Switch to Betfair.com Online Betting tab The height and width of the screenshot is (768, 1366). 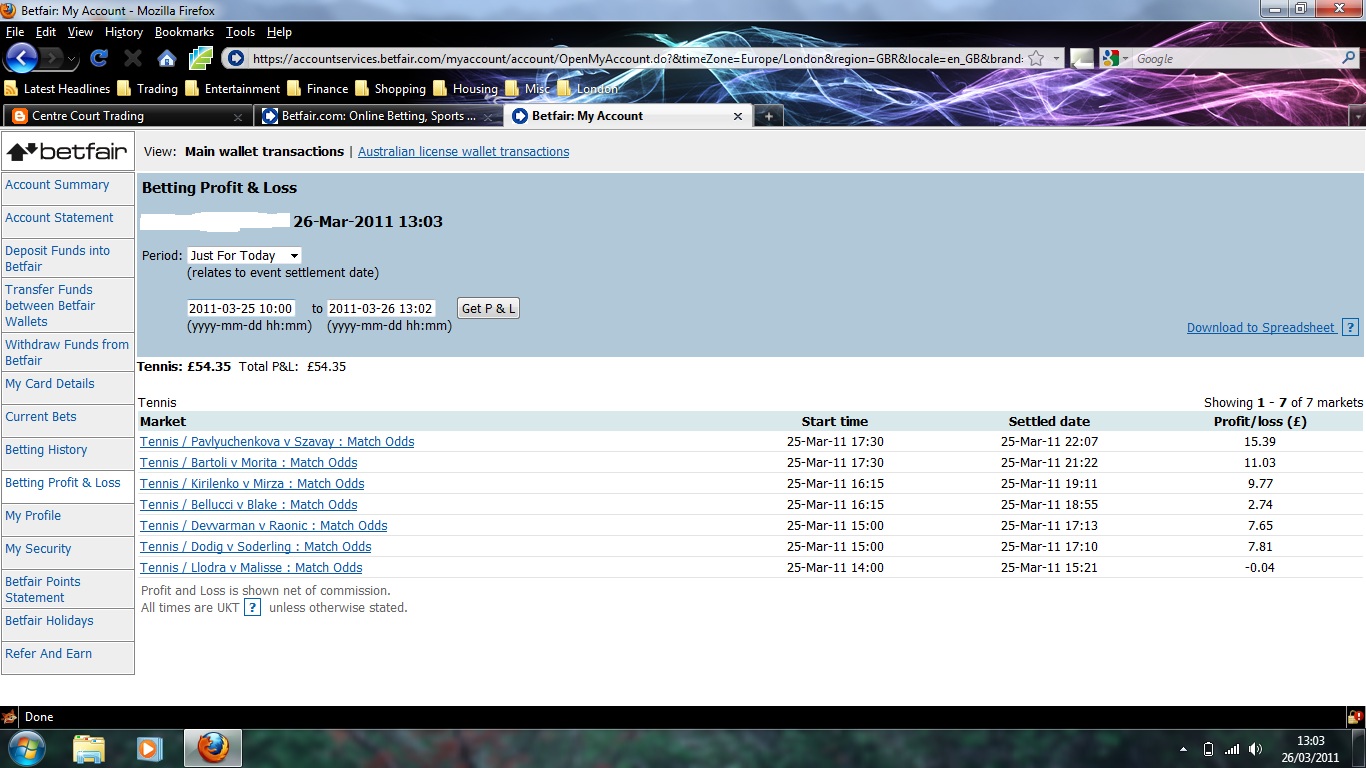click(378, 116)
